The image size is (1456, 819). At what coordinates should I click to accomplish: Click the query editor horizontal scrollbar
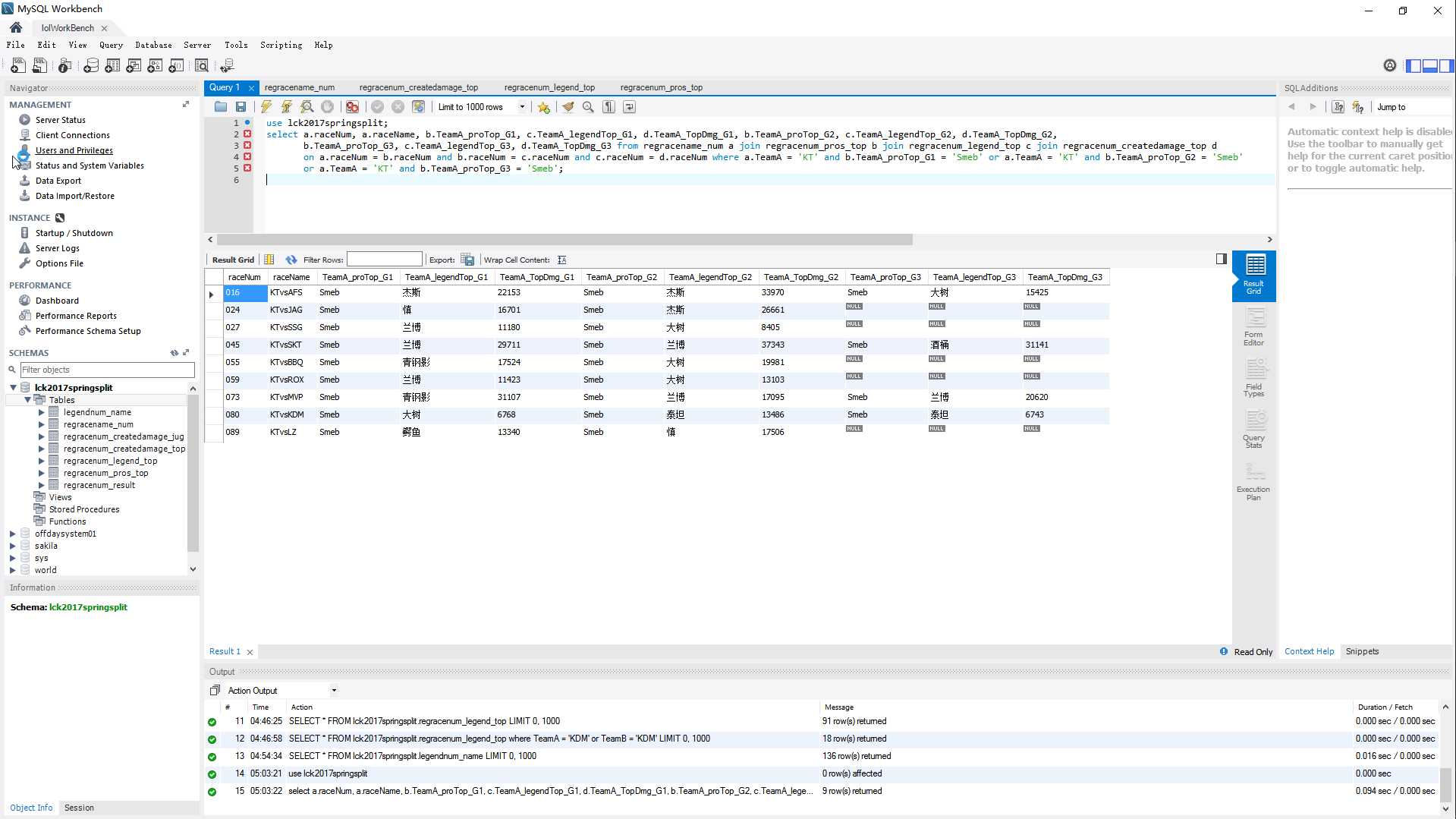click(564, 240)
